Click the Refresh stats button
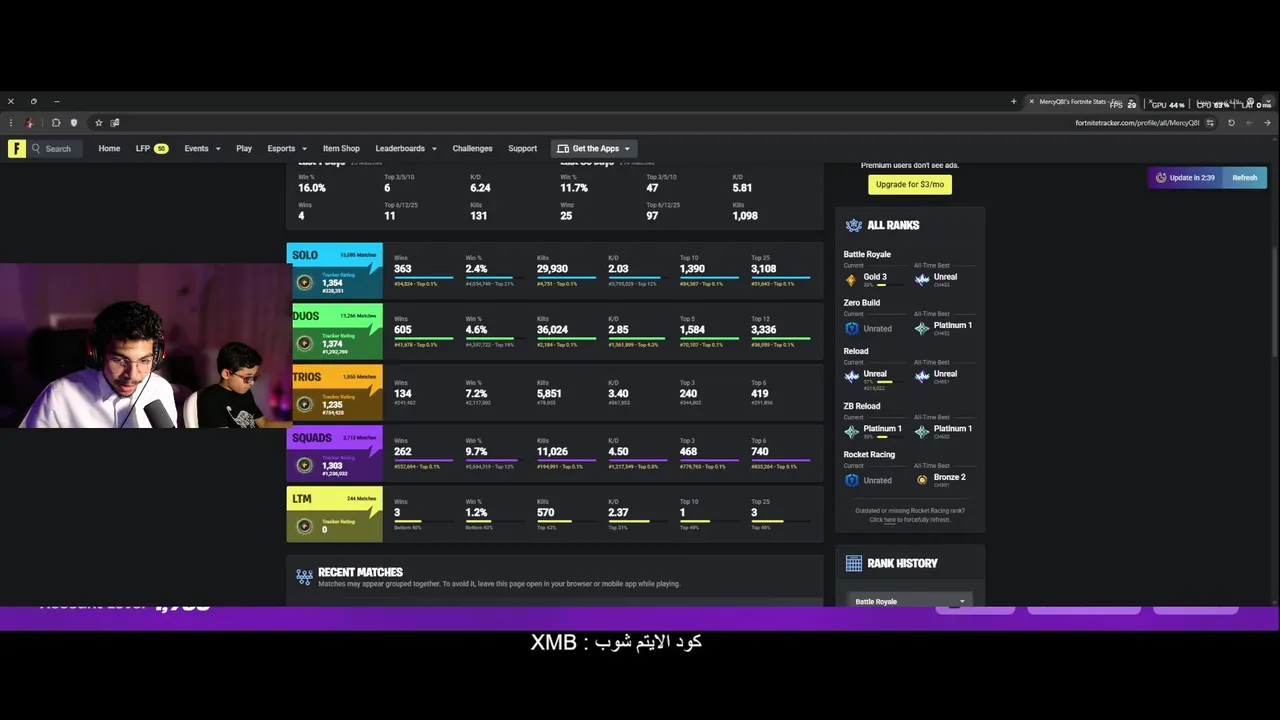1280x720 pixels. click(x=1245, y=178)
